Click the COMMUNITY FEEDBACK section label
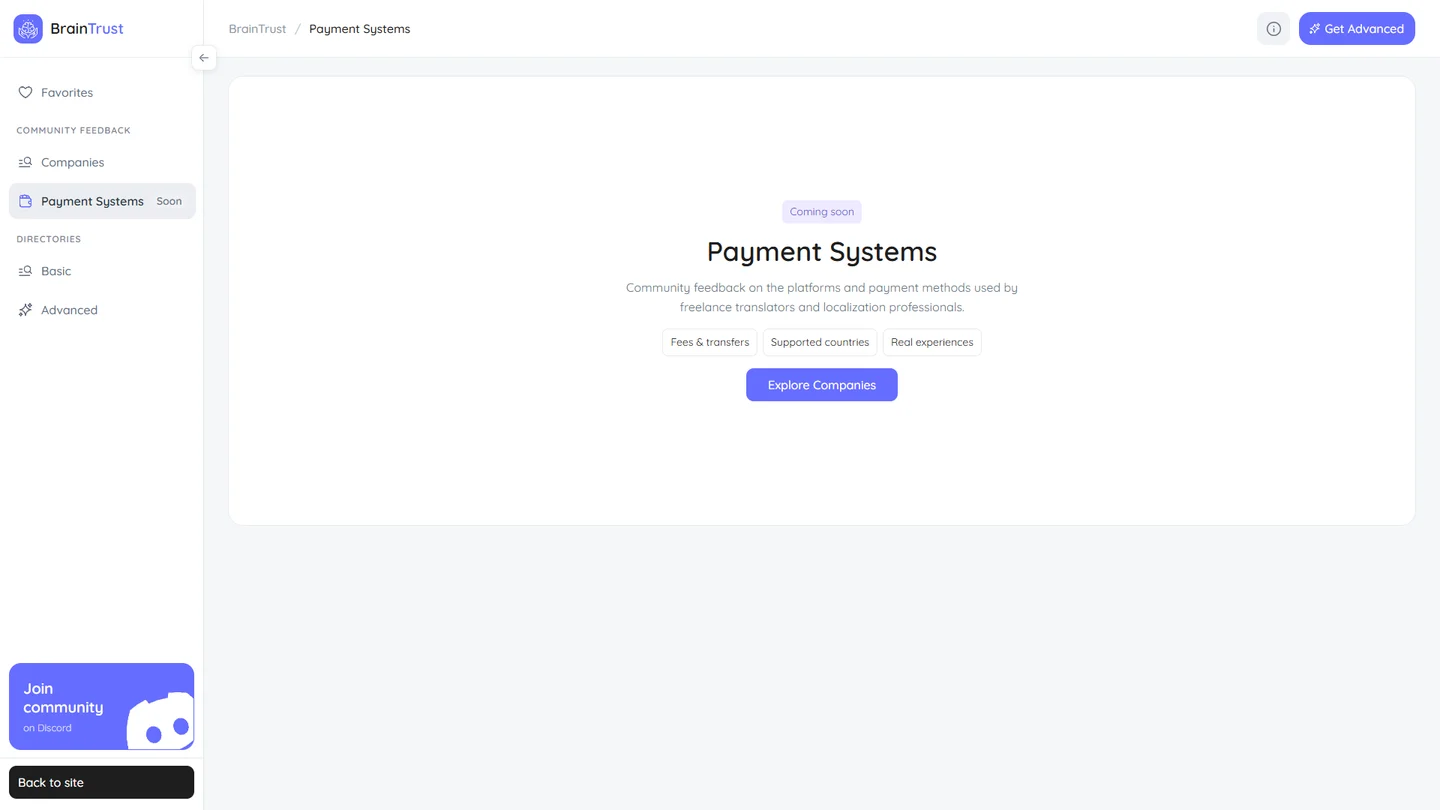Viewport: 1440px width, 810px height. [x=73, y=131]
